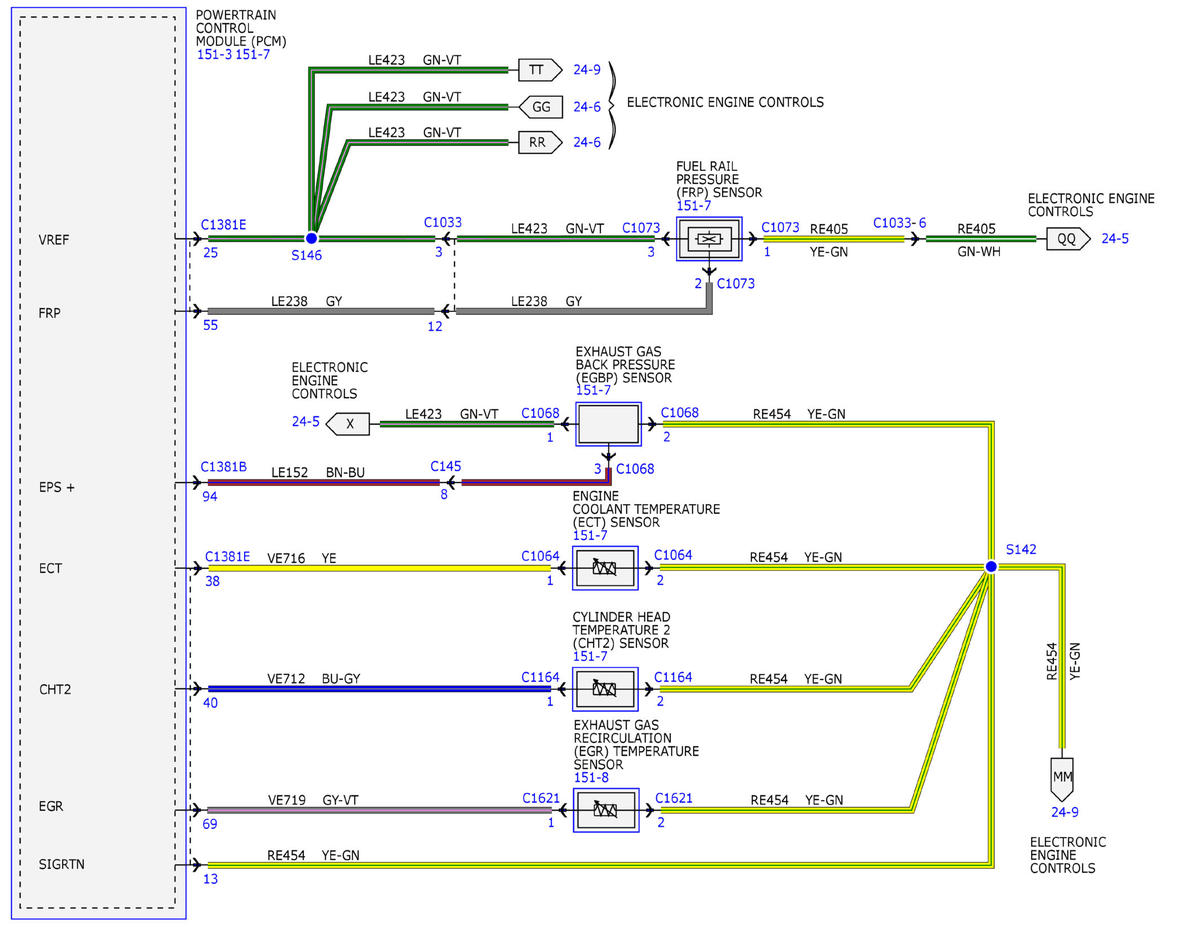Select the C145 connector label
Viewport: 1200px width, 927px height.
tap(446, 466)
